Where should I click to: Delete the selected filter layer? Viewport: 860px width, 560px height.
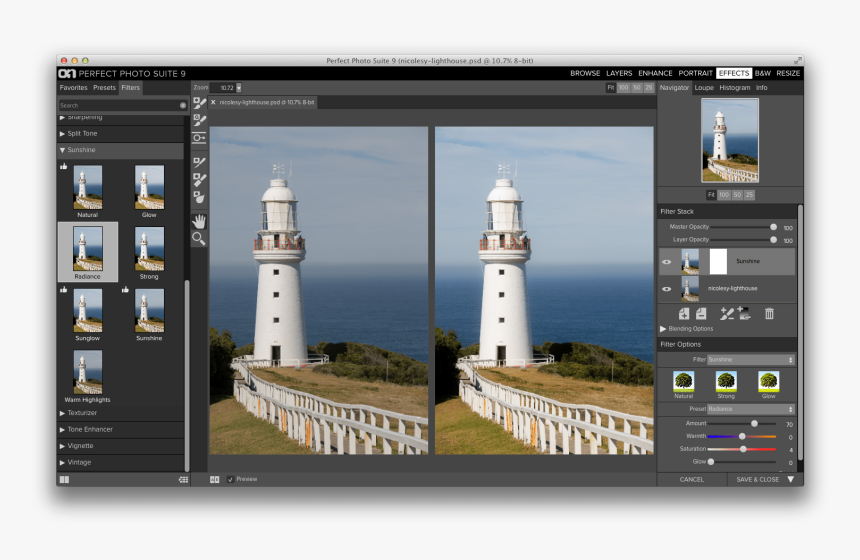click(x=769, y=314)
